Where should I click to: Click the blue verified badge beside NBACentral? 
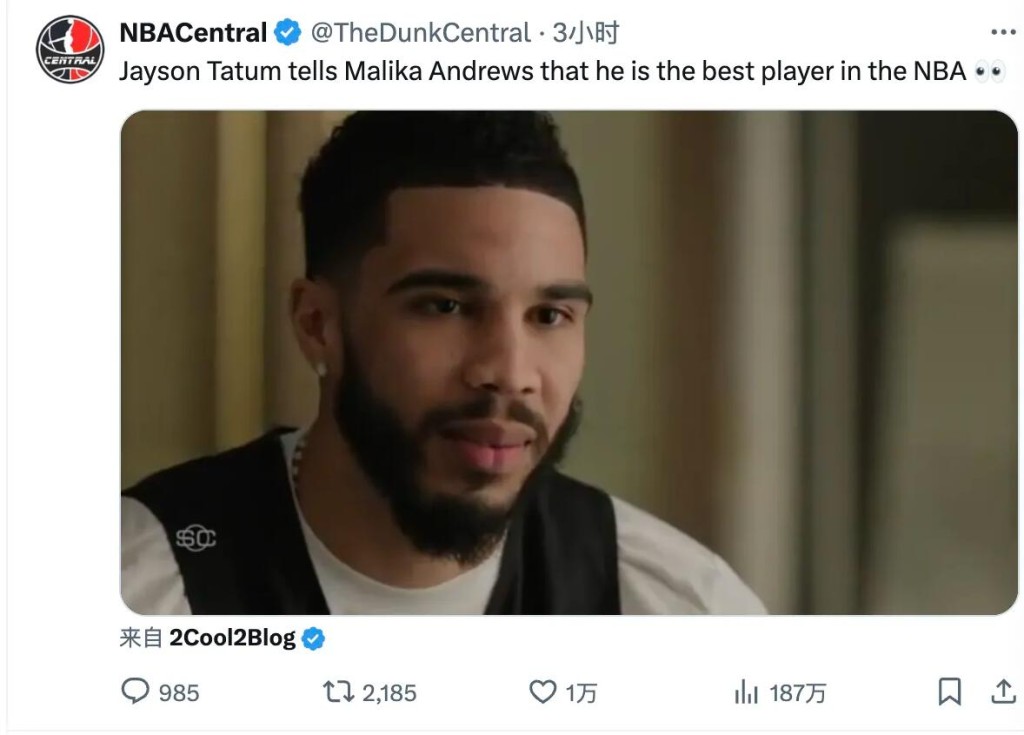(288, 34)
